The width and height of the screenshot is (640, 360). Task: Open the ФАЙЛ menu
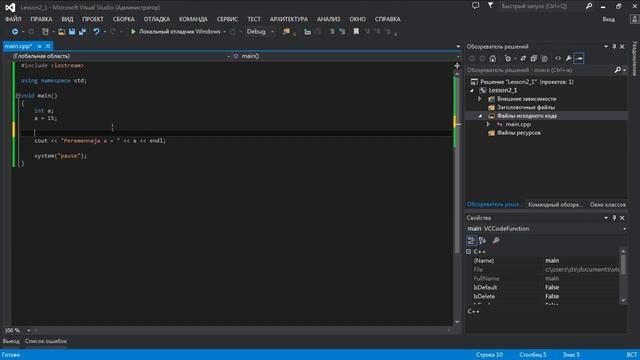point(13,19)
